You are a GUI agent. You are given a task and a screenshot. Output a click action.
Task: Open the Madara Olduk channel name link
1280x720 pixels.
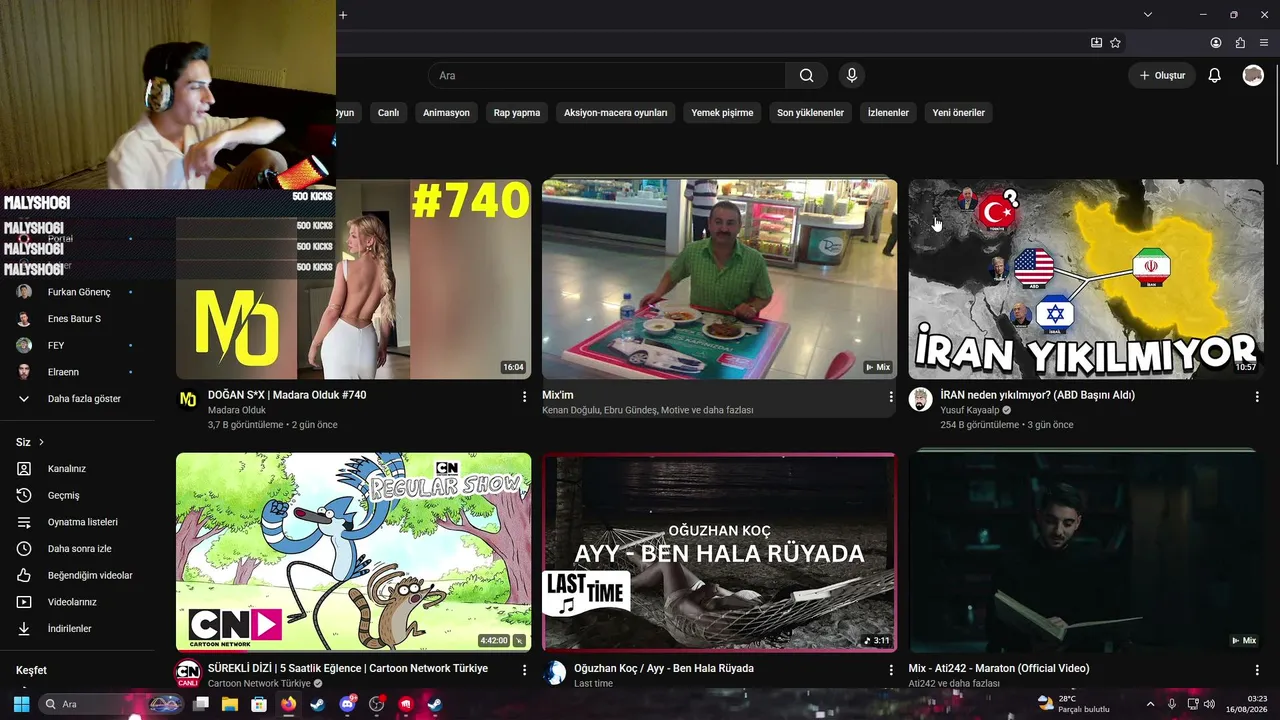237,410
